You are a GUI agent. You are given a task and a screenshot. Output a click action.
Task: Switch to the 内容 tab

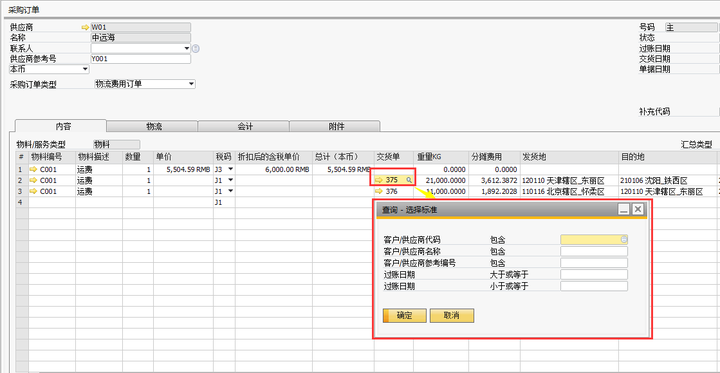coord(61,126)
